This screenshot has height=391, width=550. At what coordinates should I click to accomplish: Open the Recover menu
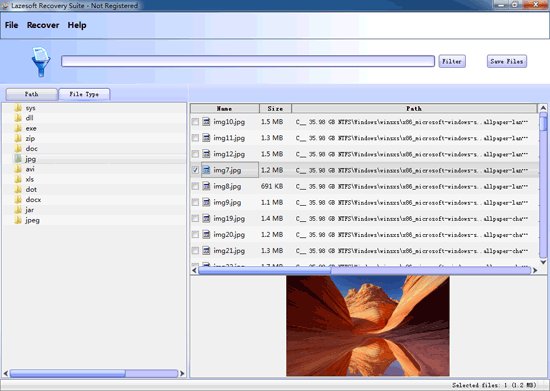point(43,25)
